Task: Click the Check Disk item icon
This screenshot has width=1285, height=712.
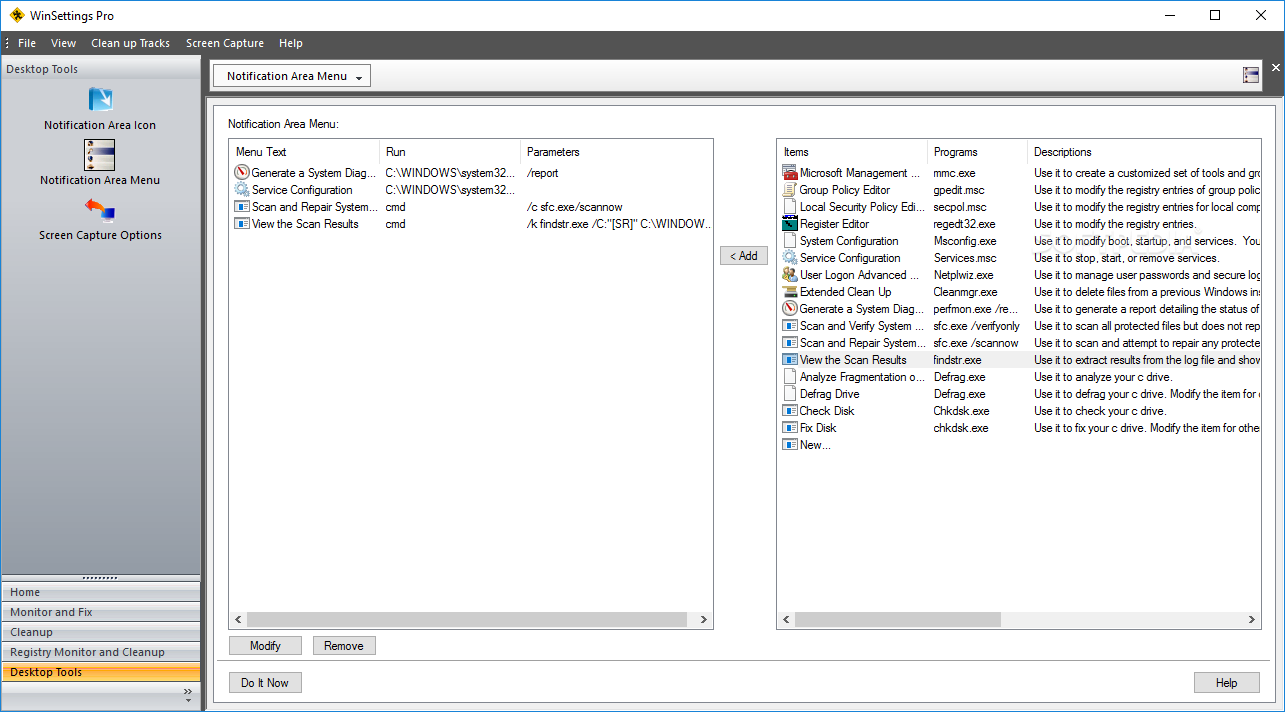Action: point(790,411)
